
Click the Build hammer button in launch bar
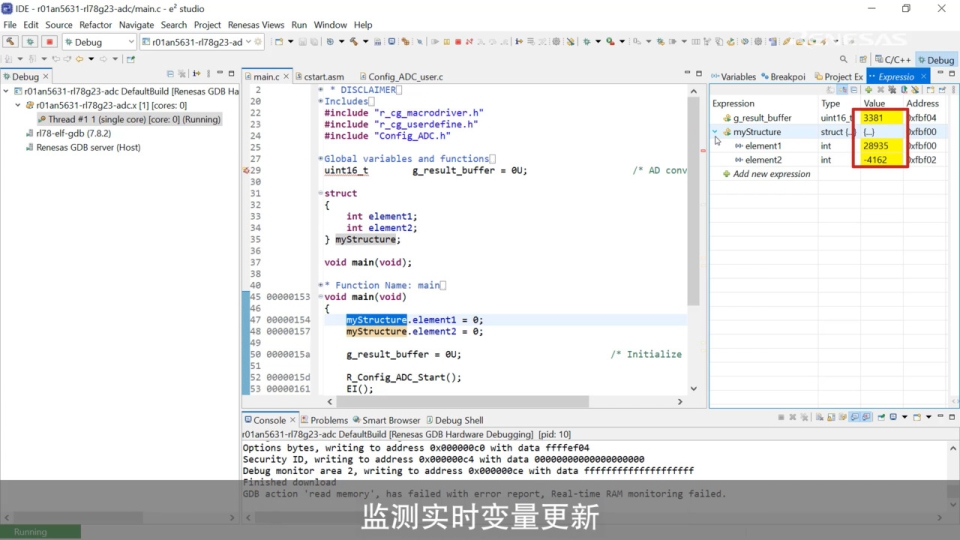[x=10, y=42]
